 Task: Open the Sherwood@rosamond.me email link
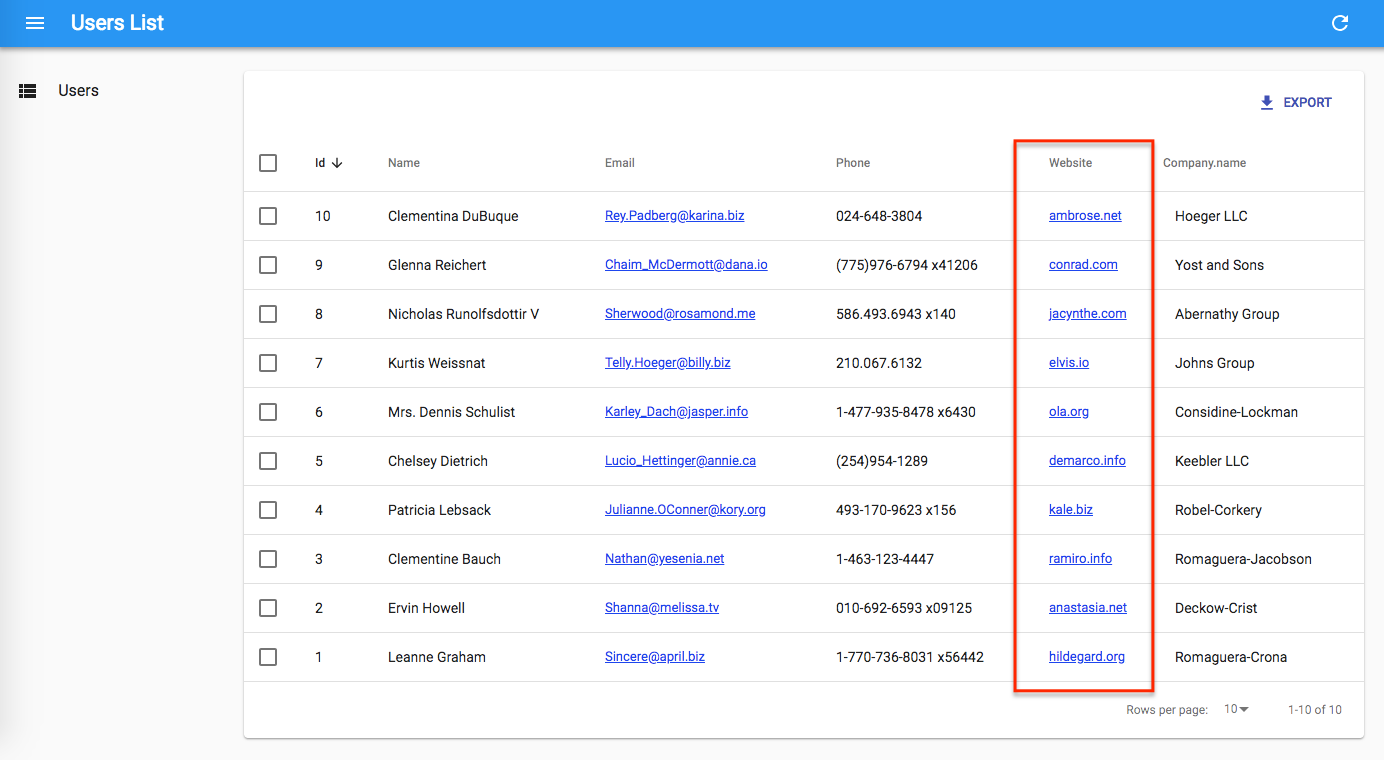[x=680, y=314]
